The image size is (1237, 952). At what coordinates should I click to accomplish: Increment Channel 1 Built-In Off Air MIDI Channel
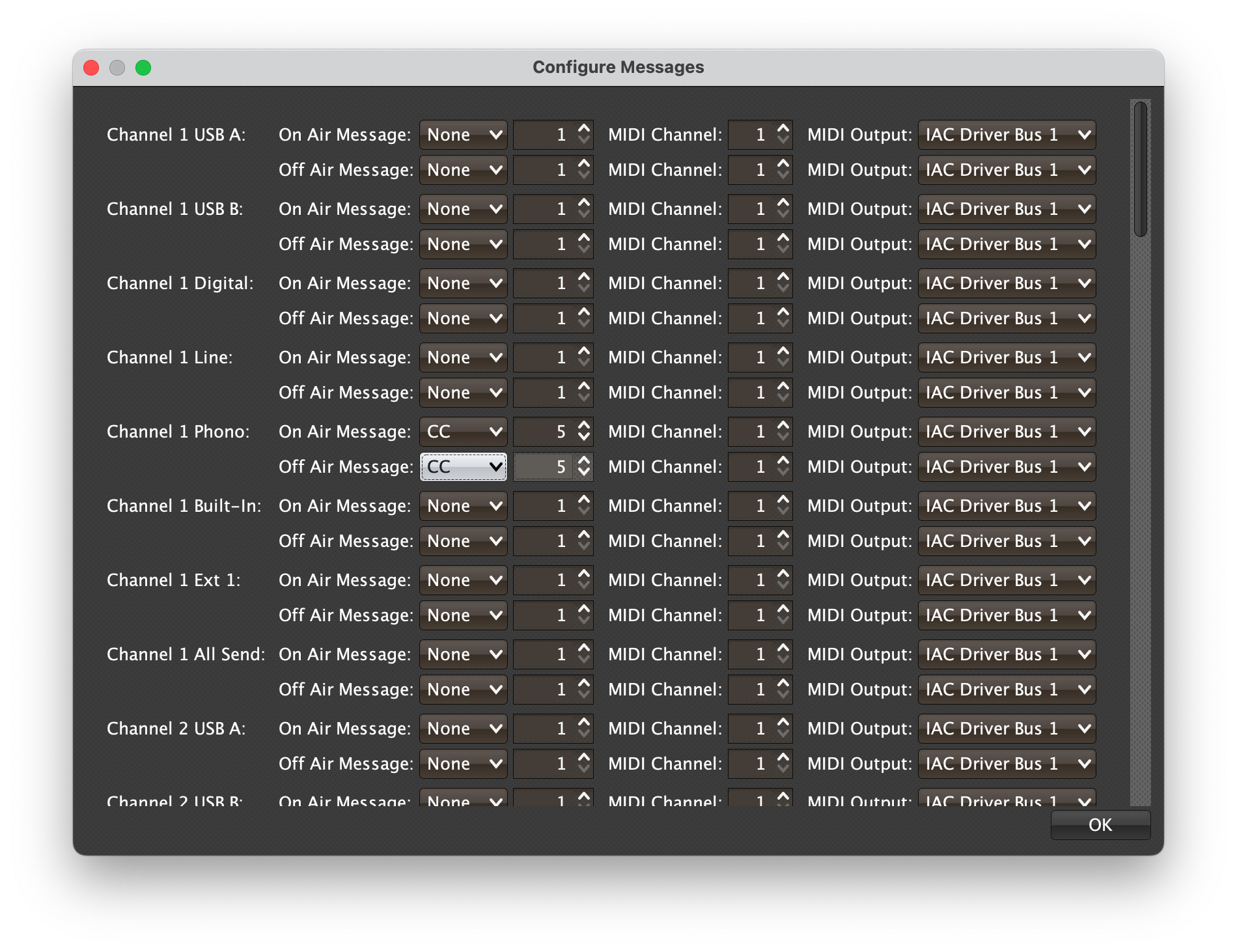click(783, 535)
